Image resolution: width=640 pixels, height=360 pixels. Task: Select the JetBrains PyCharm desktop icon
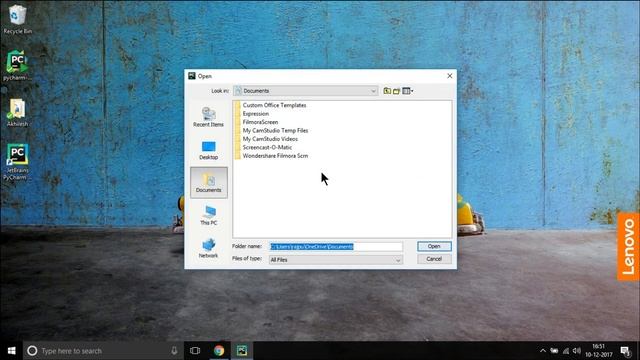[x=17, y=162]
